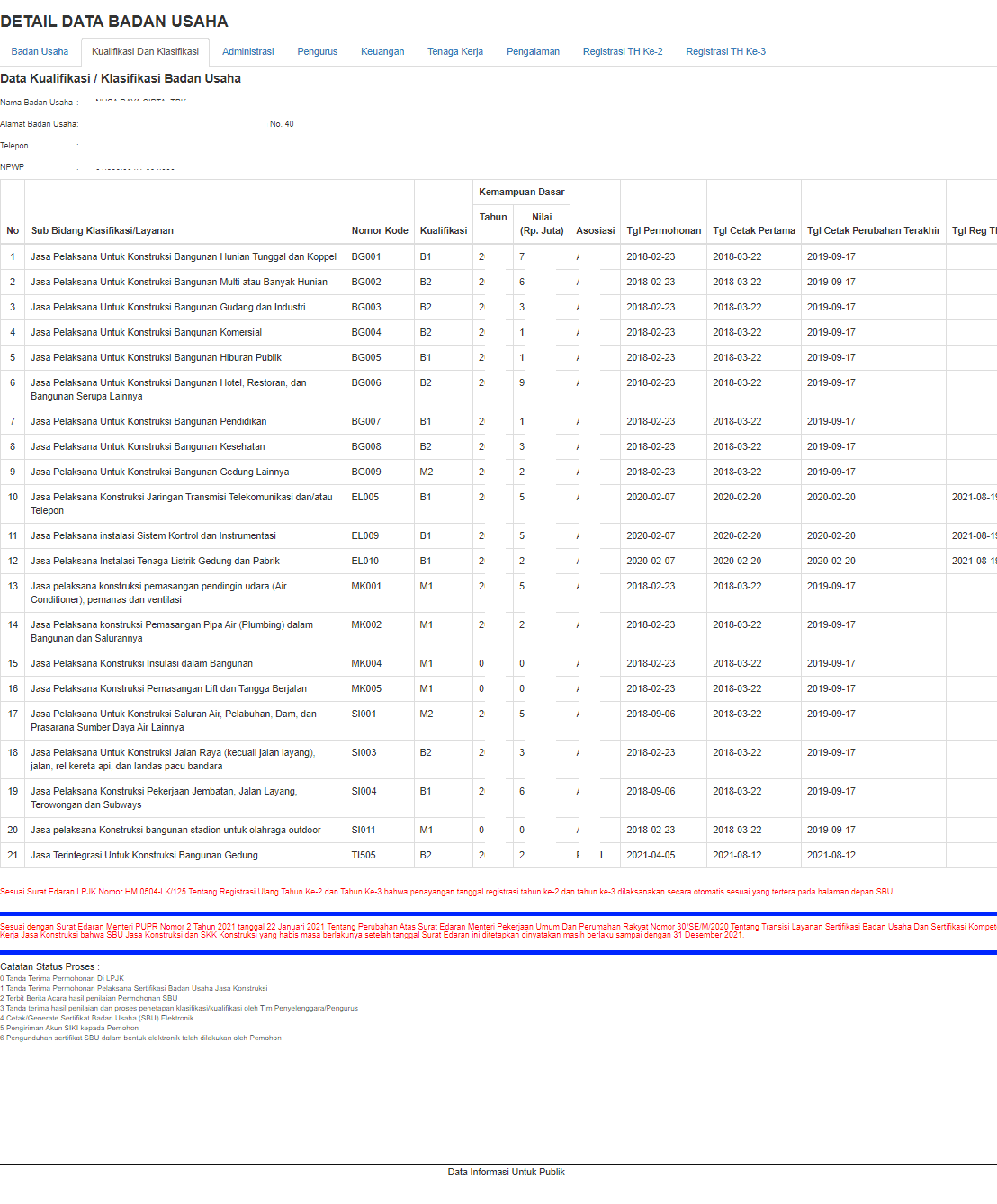Select the Kualifikasi Dan Klasifikasi tab

pos(145,51)
